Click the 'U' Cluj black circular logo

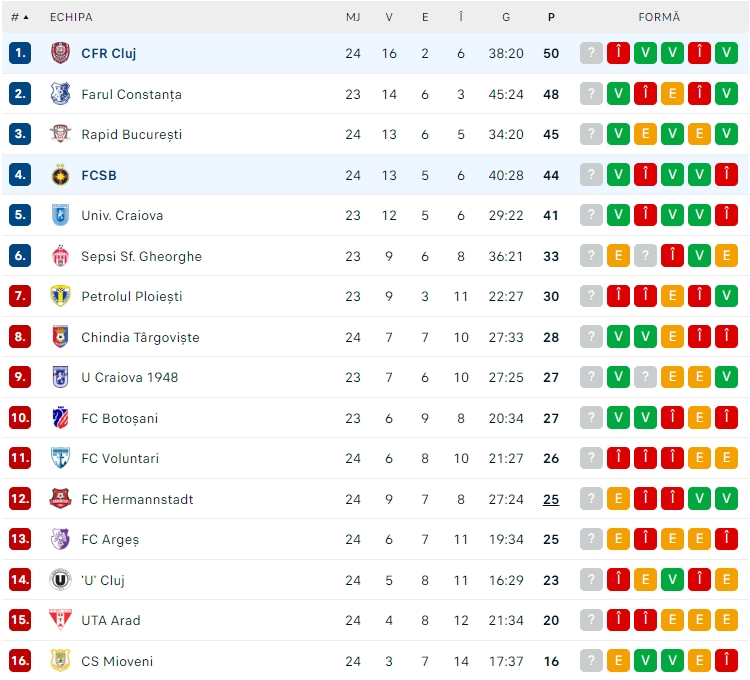pyautogui.click(x=60, y=580)
